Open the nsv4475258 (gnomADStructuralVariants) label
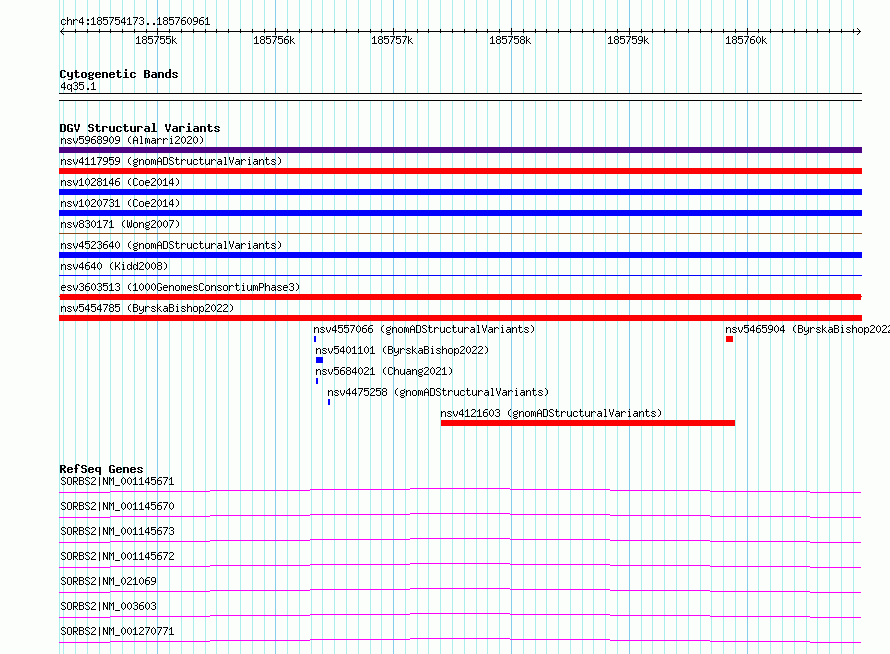Viewport: 890px width, 654px height. tap(438, 392)
